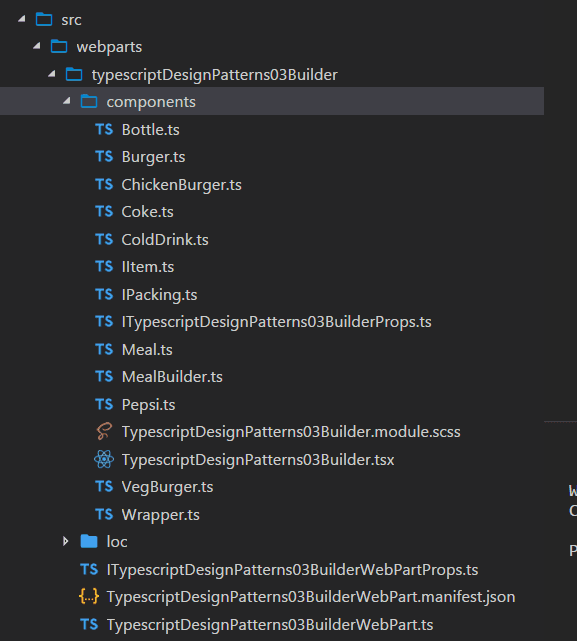Select ITypescriptDesignPatterns03BuilderProps.ts file
The height and width of the screenshot is (641, 577).
coord(276,322)
